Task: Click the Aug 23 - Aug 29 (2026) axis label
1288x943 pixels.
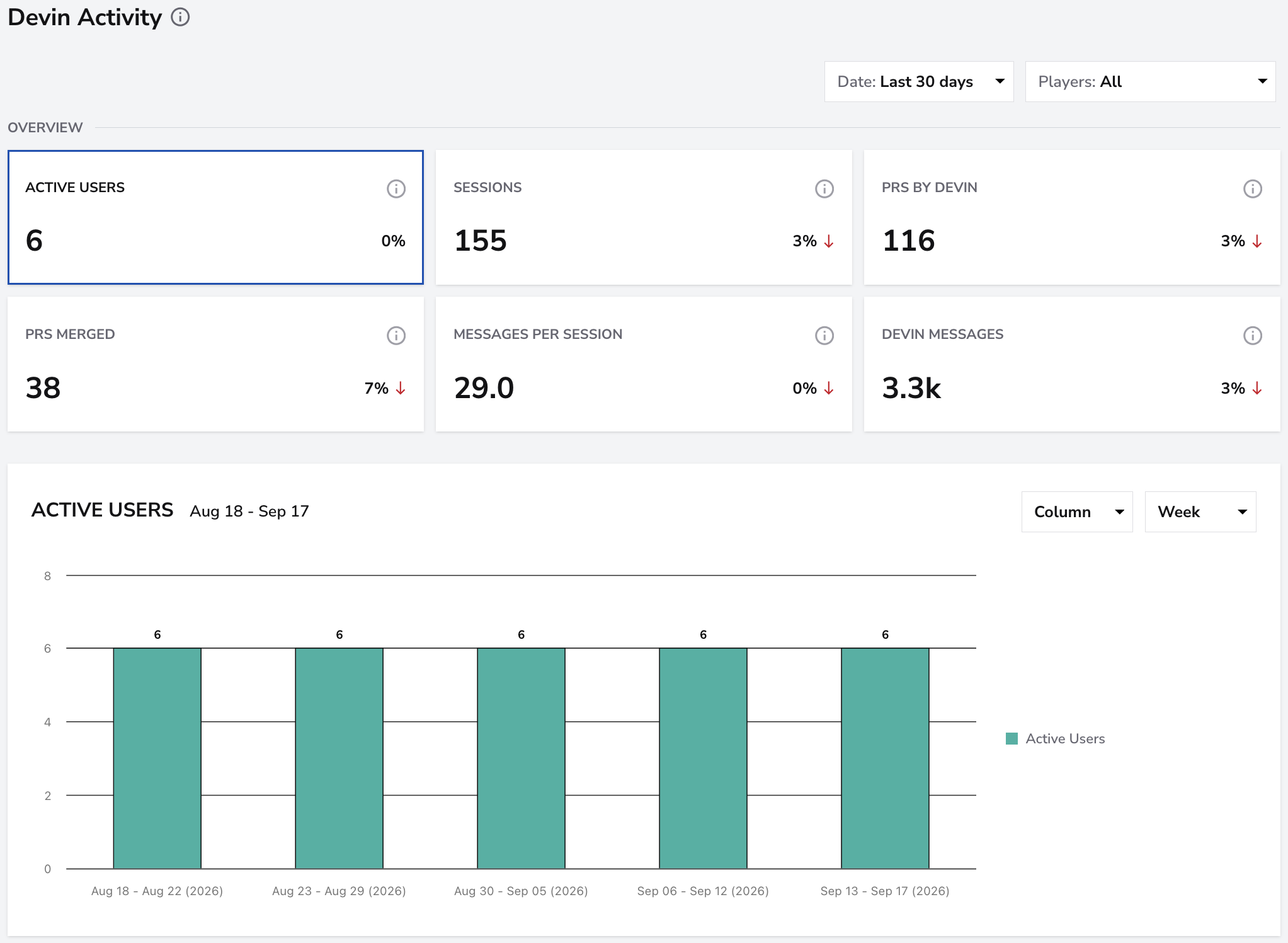Action: [x=339, y=891]
